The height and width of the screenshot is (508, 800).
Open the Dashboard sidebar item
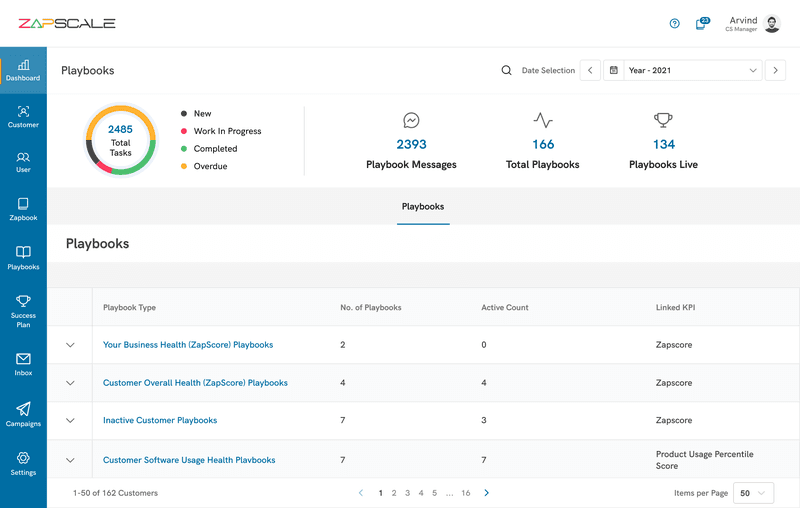tap(23, 70)
